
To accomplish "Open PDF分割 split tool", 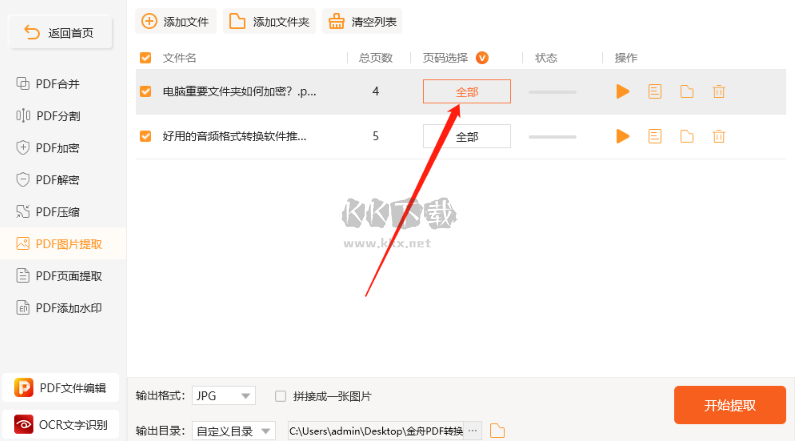I will (48, 116).
